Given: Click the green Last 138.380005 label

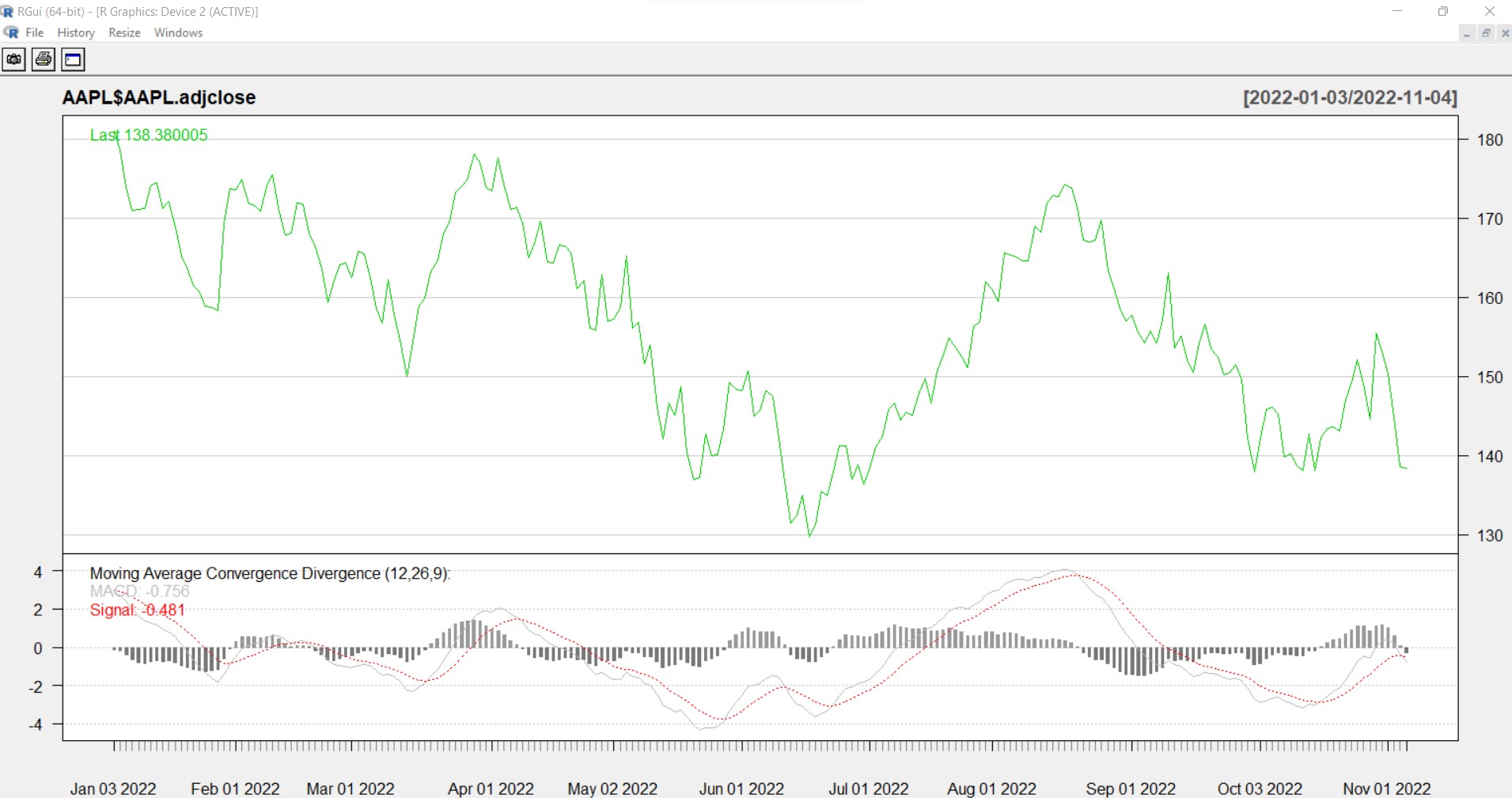Looking at the screenshot, I should point(149,135).
